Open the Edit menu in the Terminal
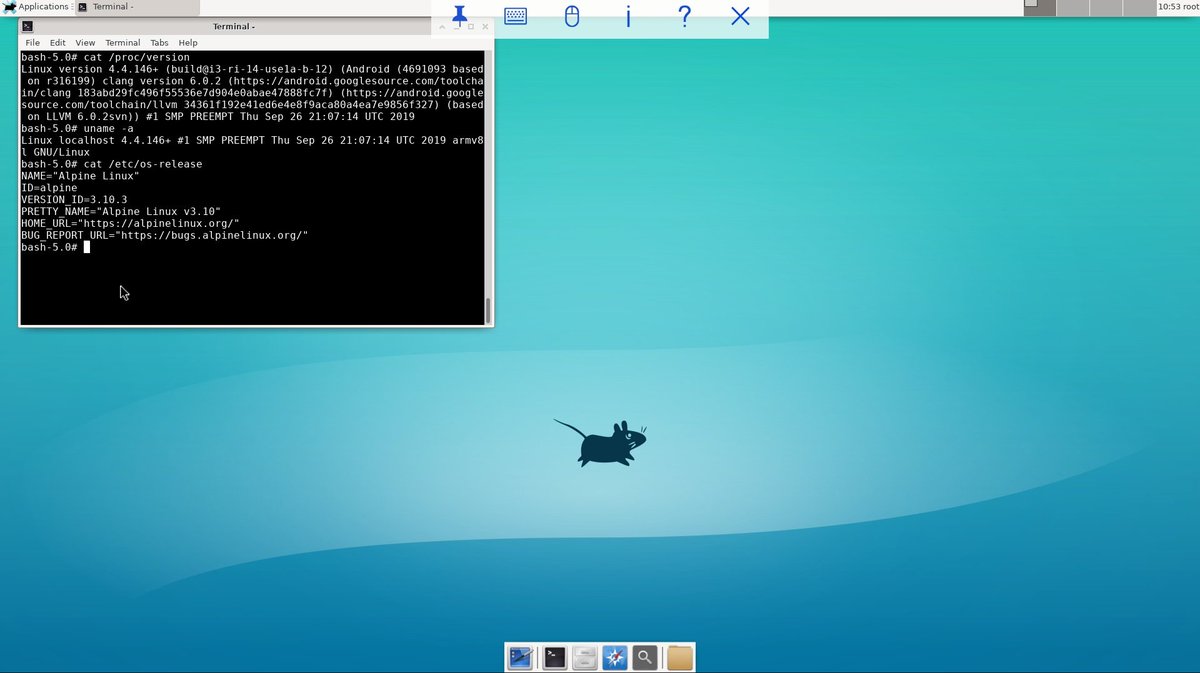Image resolution: width=1200 pixels, height=673 pixels. pos(58,43)
